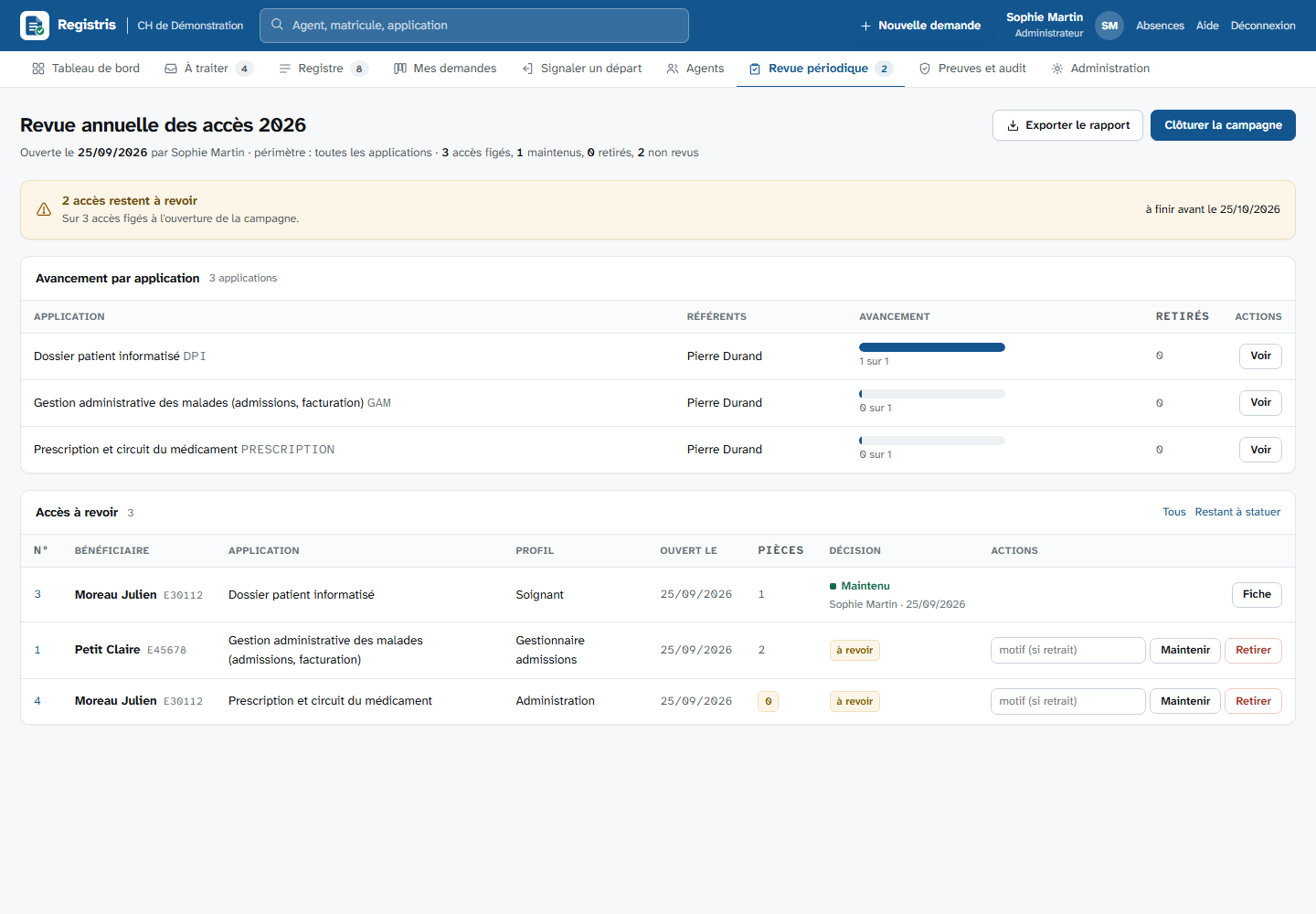
Task: Click the Tableau de bord grid icon
Action: point(38,69)
